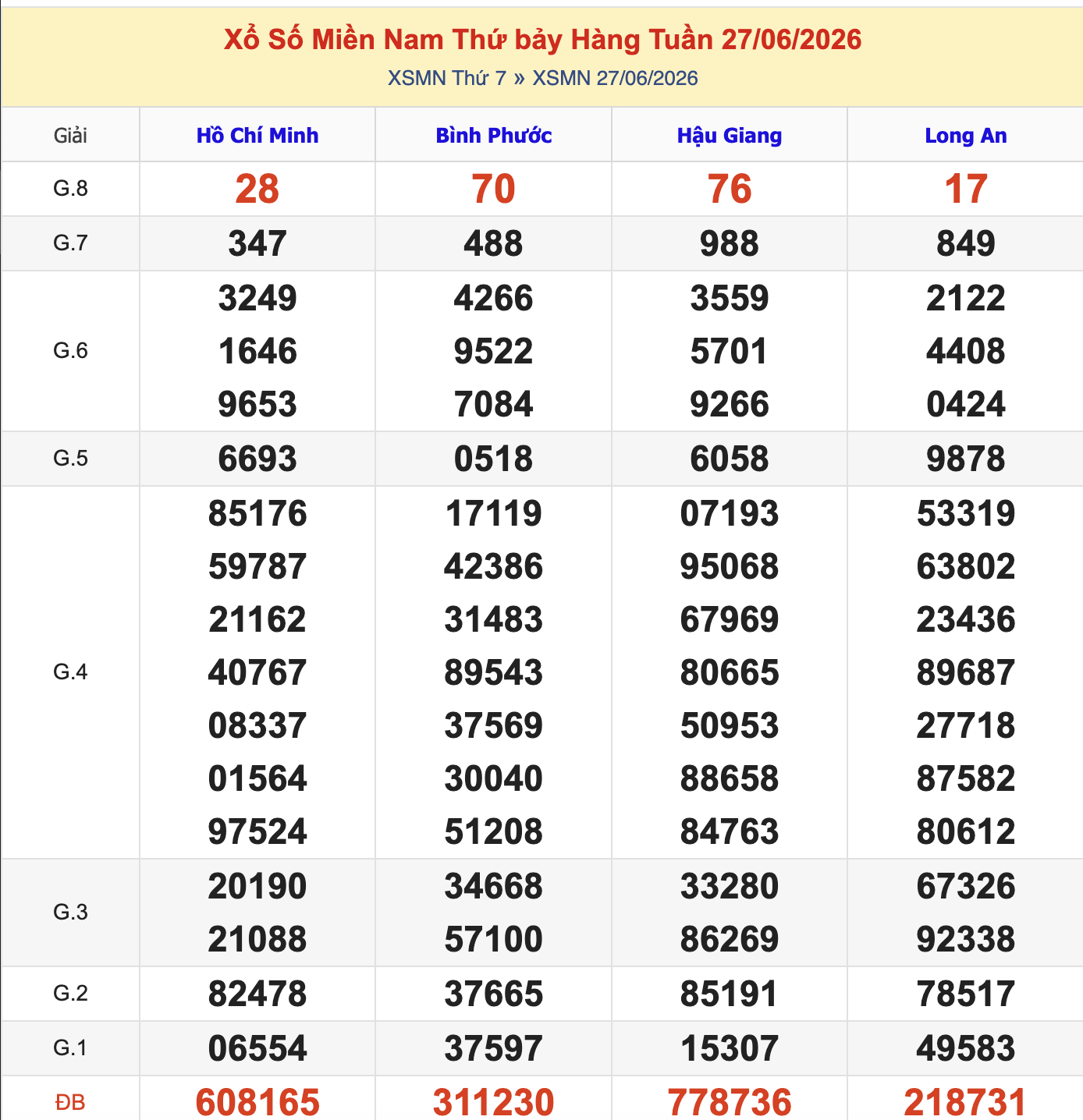Open the Hồ Chí Minh province link
This screenshot has width=1083, height=1120.
(257, 136)
